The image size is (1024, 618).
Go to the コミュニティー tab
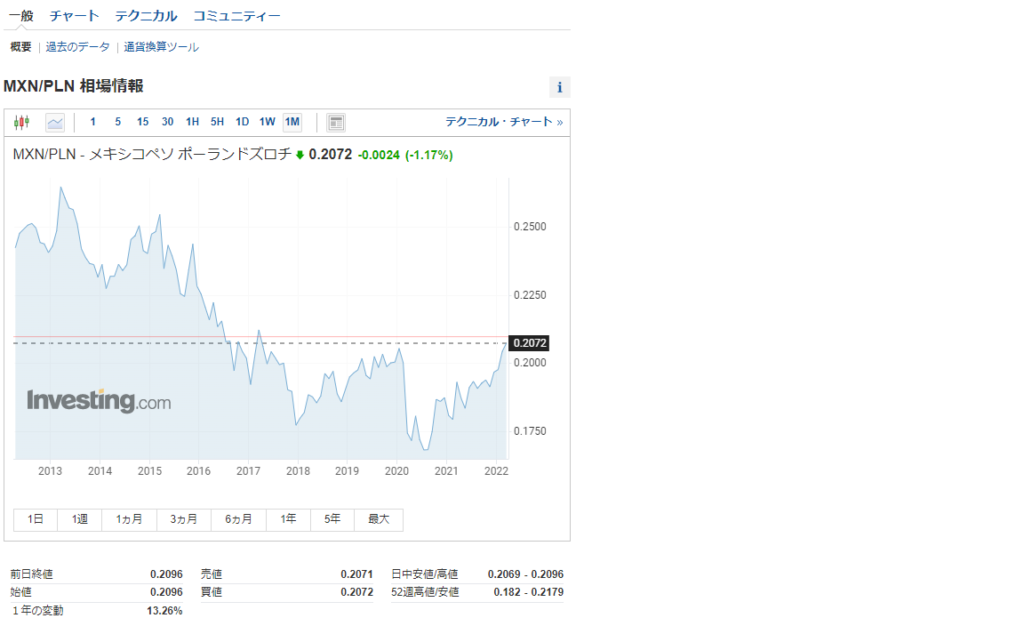pos(237,16)
